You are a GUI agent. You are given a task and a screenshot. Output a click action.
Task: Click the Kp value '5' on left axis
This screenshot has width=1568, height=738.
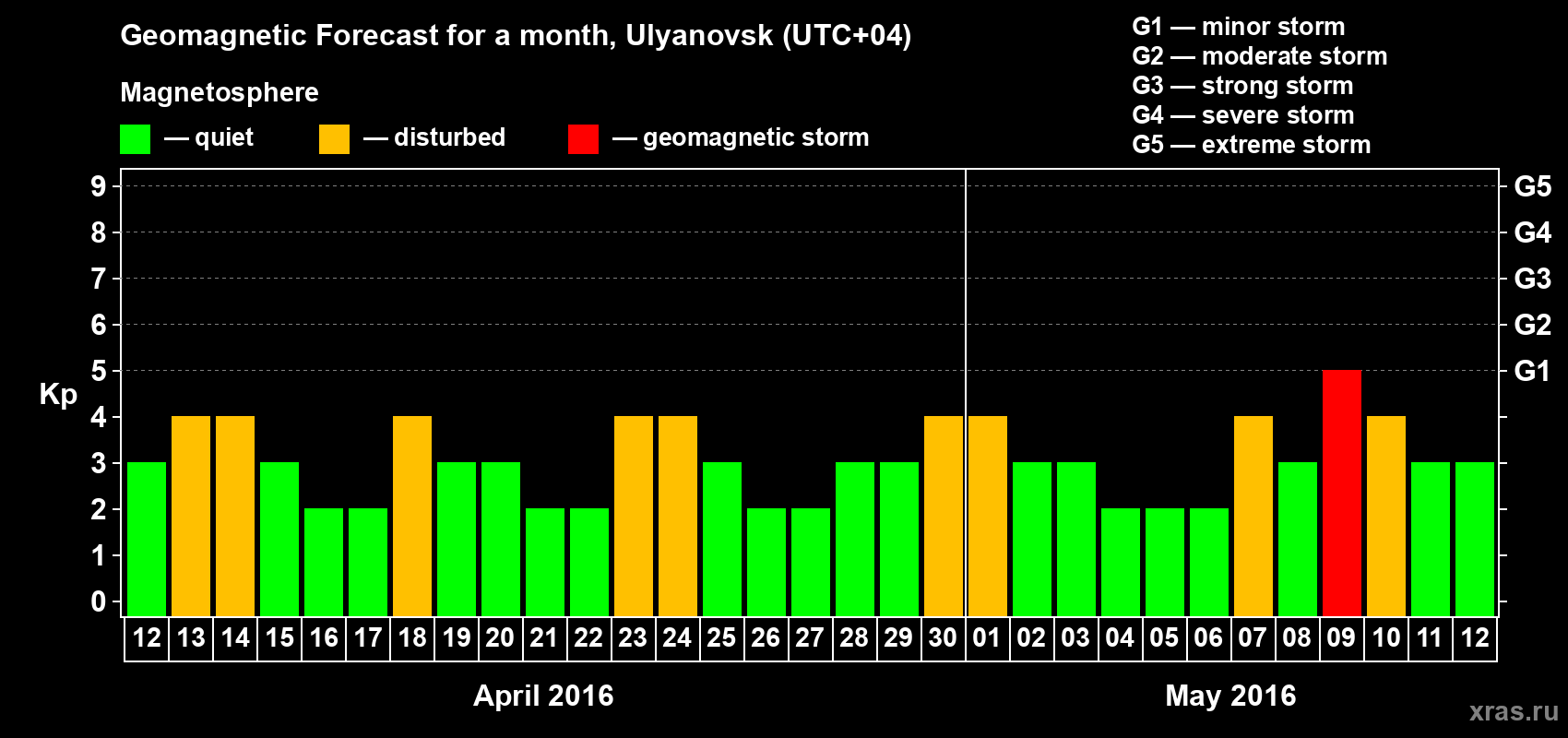point(99,371)
